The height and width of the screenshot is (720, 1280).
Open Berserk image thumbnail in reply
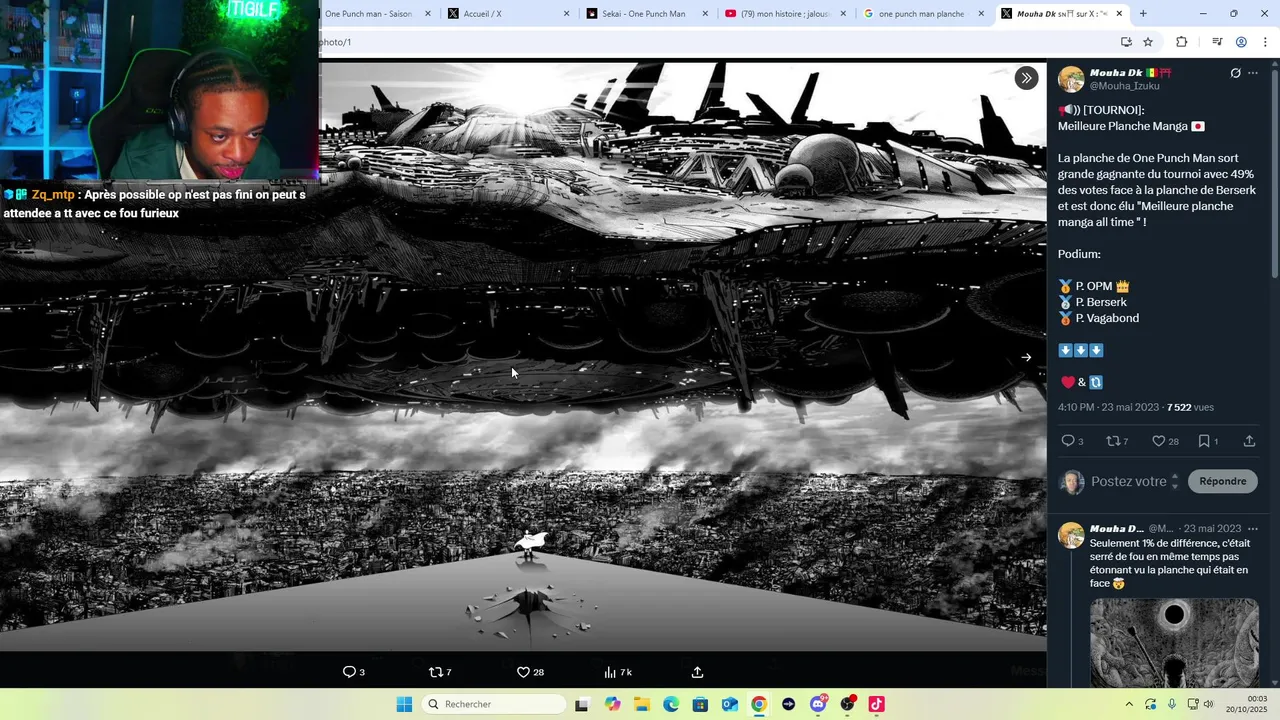[1174, 643]
